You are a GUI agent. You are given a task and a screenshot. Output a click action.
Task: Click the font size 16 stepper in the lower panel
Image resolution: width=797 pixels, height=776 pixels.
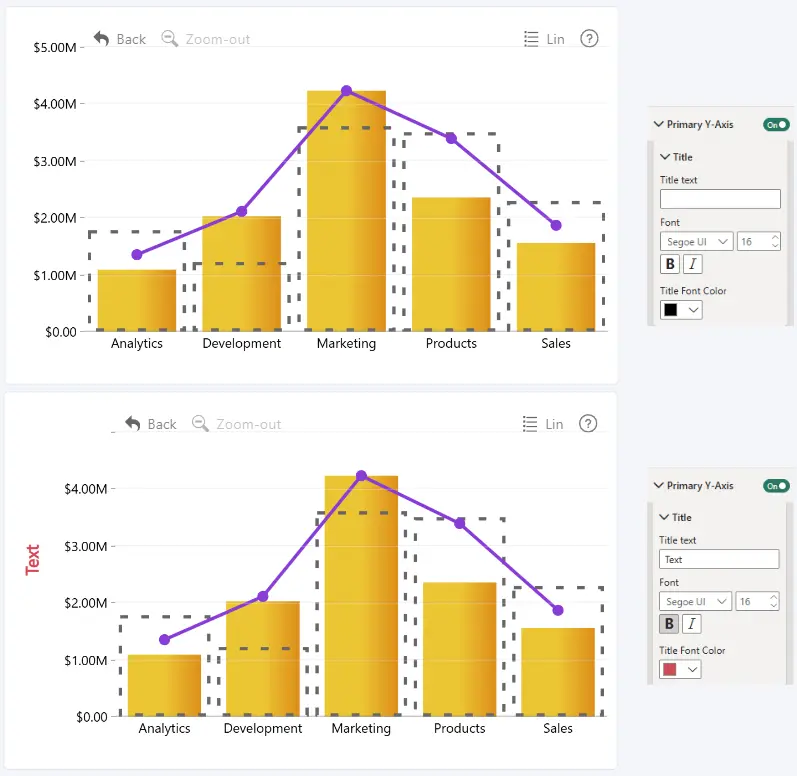click(774, 601)
